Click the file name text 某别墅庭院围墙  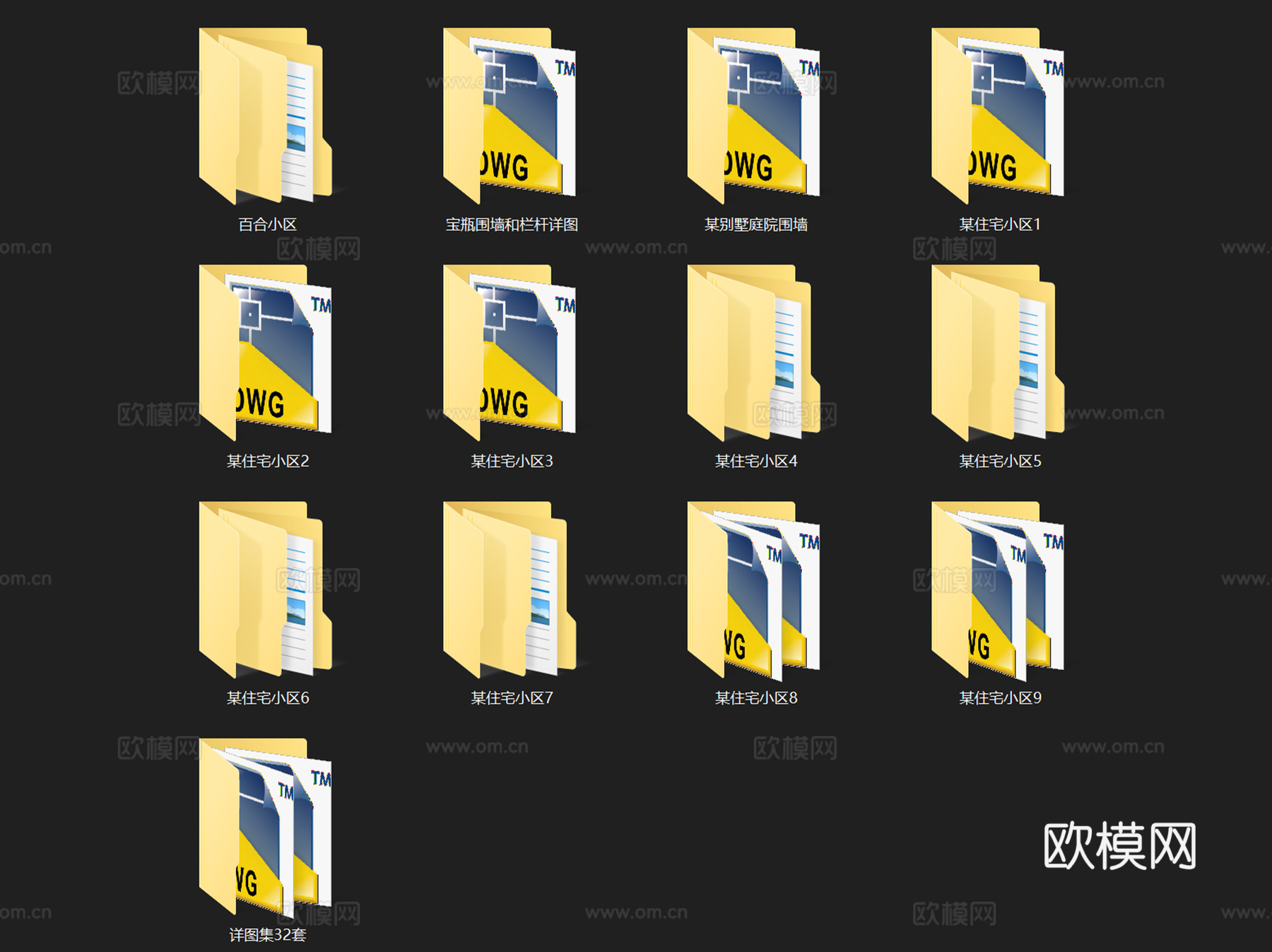[x=756, y=225]
